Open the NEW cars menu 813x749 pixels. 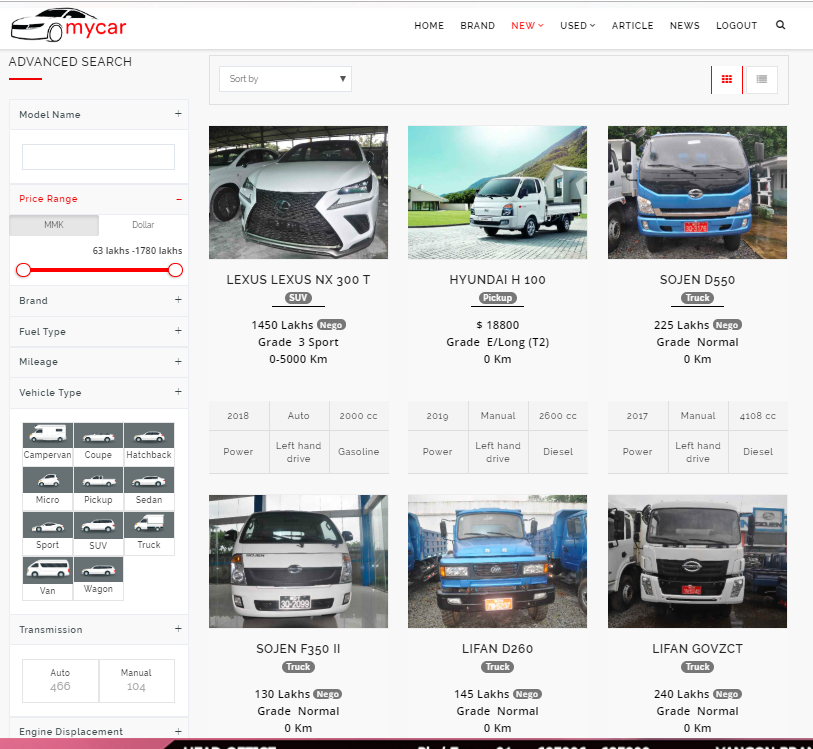click(x=527, y=25)
